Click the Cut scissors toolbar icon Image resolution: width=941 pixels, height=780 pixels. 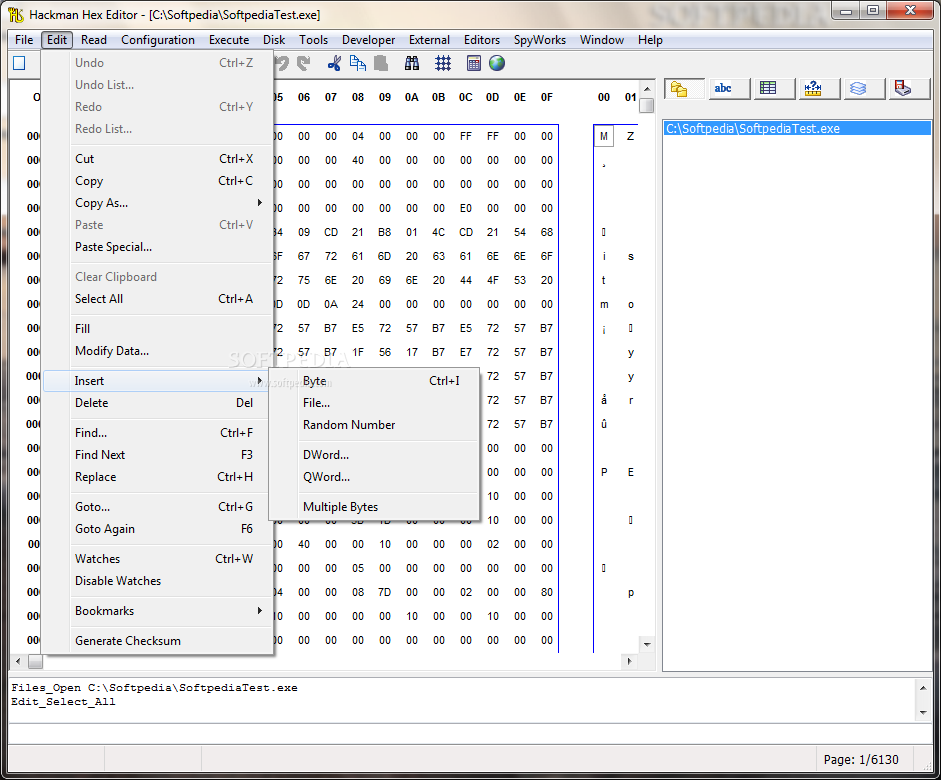coord(334,63)
